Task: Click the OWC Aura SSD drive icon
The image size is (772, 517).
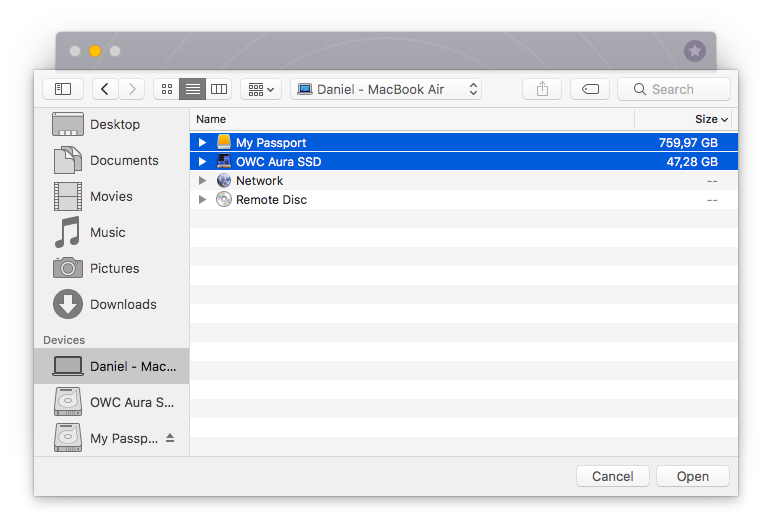Action: (224, 161)
